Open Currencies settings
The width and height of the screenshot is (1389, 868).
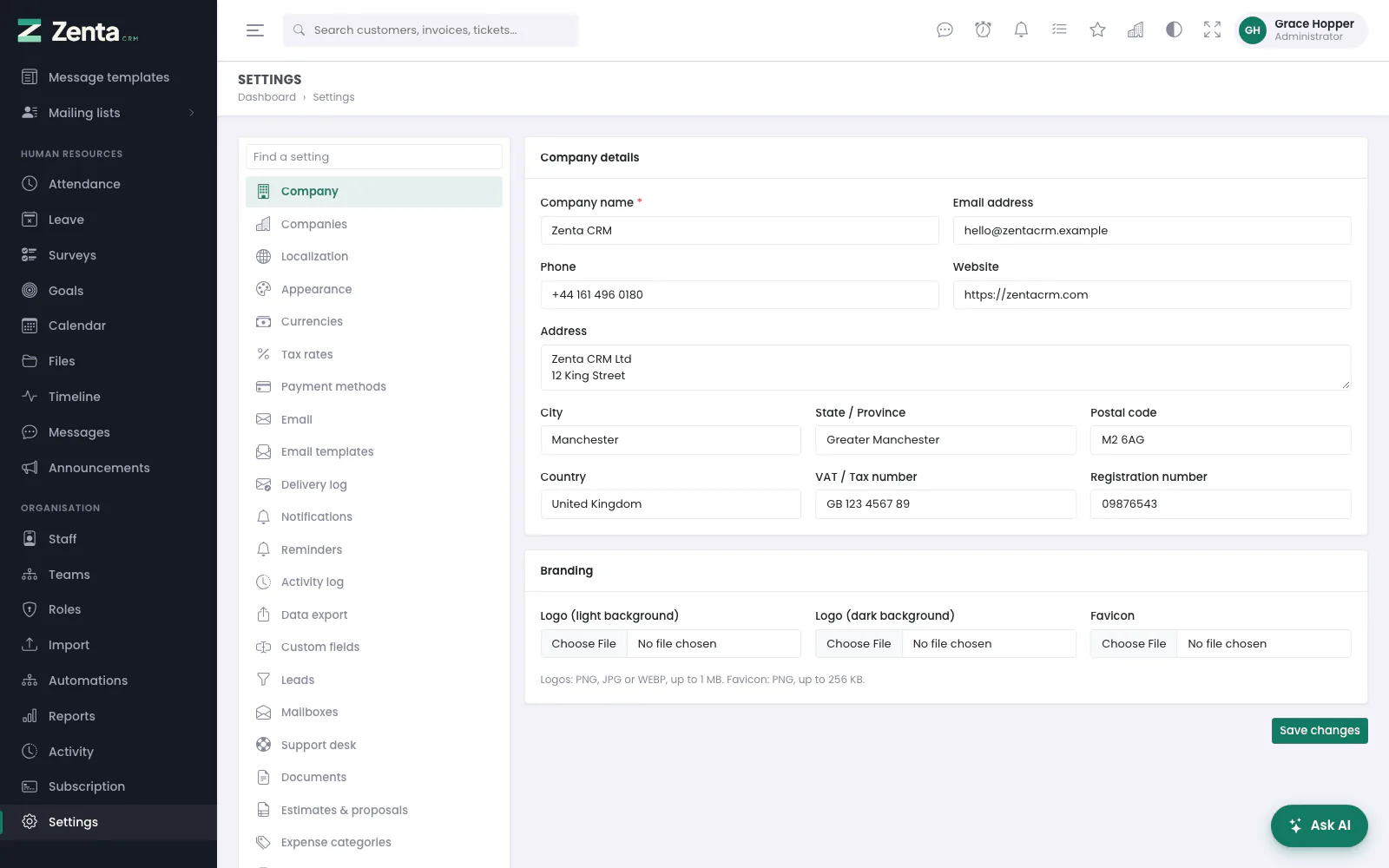point(374,322)
